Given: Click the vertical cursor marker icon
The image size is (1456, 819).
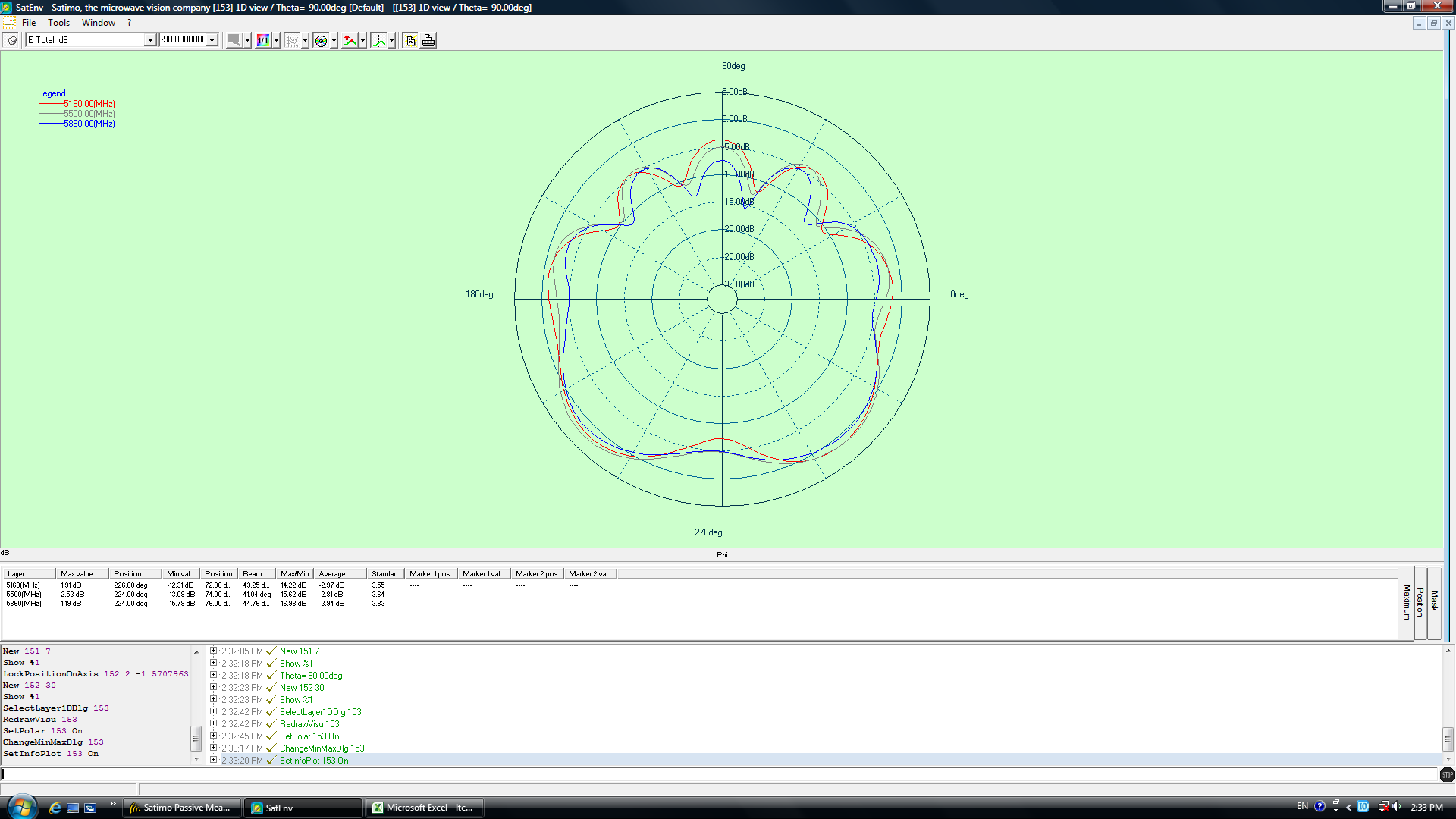Looking at the screenshot, I should 378,40.
